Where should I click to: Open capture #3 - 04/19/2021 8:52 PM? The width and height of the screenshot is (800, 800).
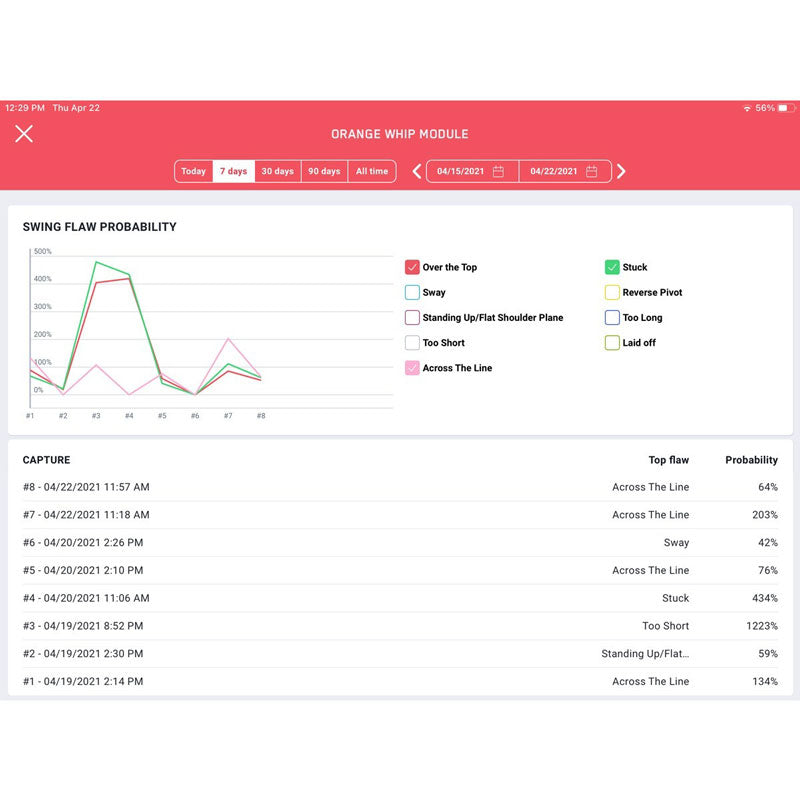[400, 626]
